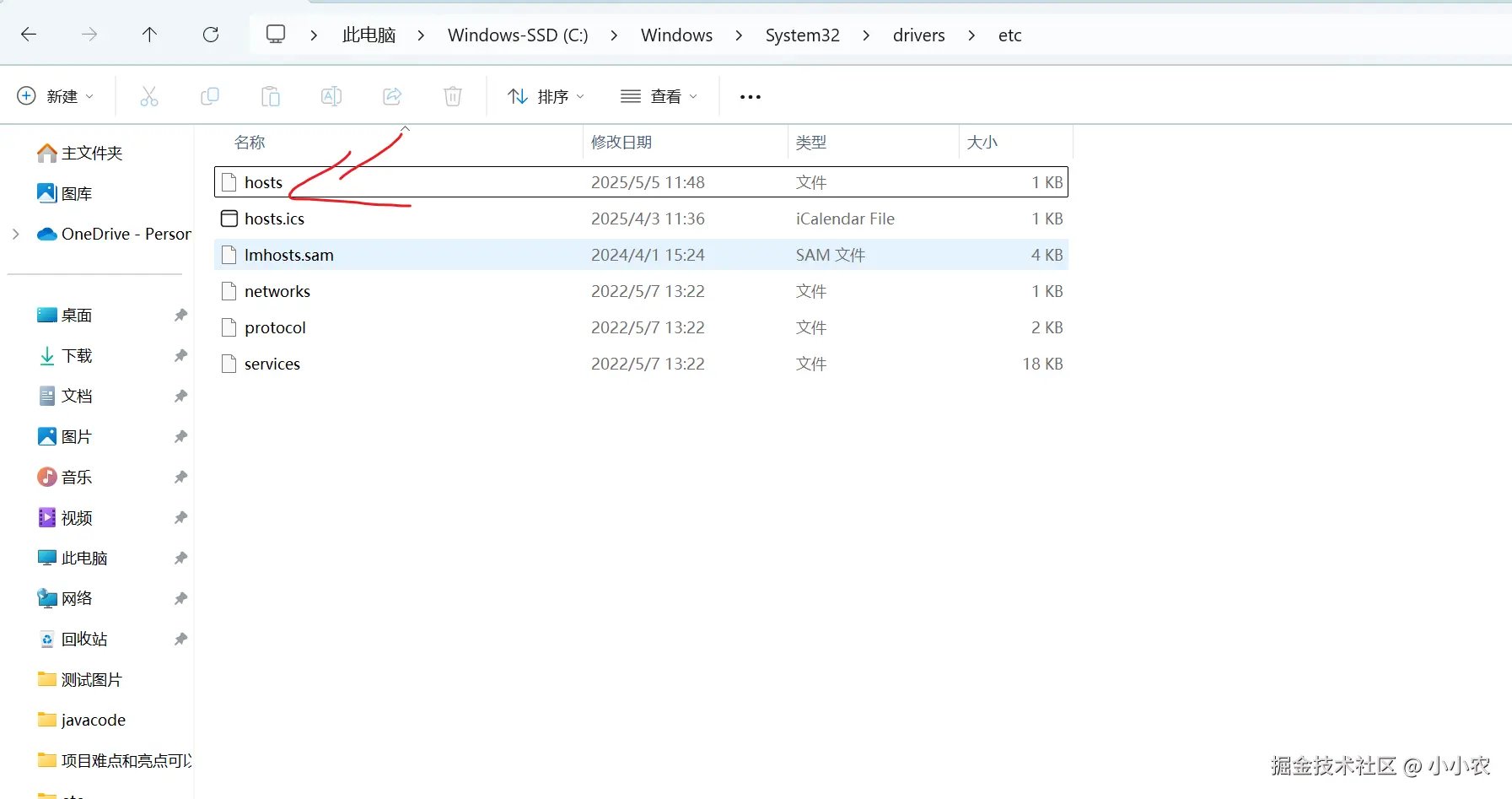This screenshot has width=1512, height=799.
Task: Unpin 音乐 using its pin icon
Action: pyautogui.click(x=180, y=478)
